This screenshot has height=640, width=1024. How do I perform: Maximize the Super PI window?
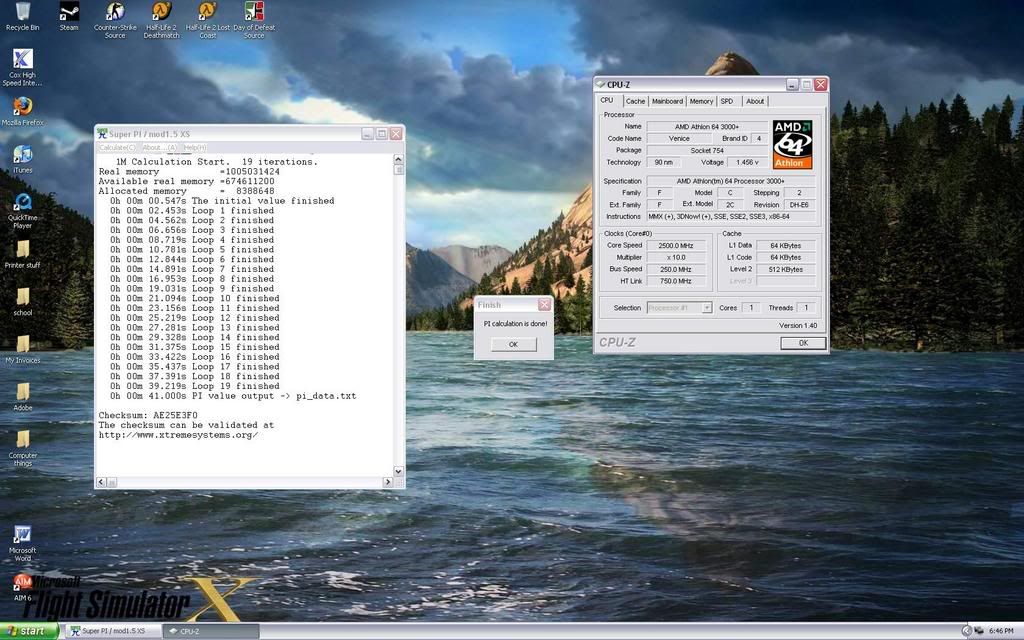[381, 134]
